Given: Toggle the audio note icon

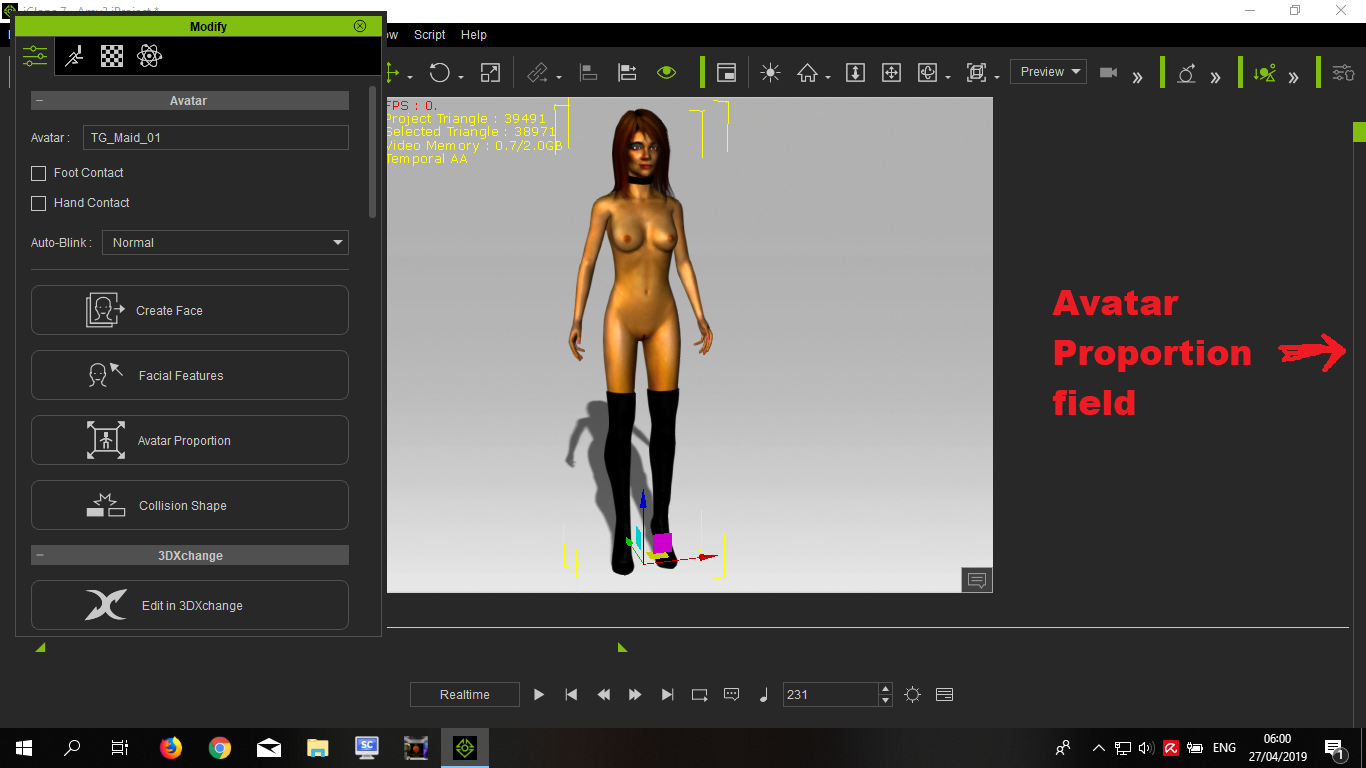Looking at the screenshot, I should point(764,694).
